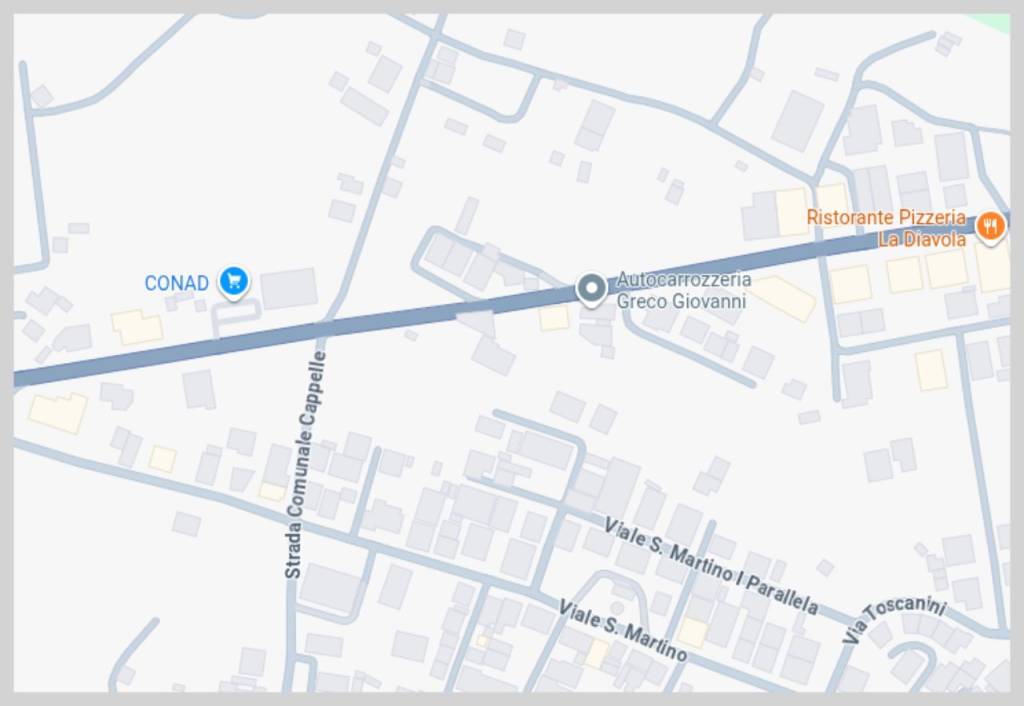1024x706 pixels.
Task: Select the small yellow building beside the Autocarrozzeria pin
Action: click(x=554, y=318)
